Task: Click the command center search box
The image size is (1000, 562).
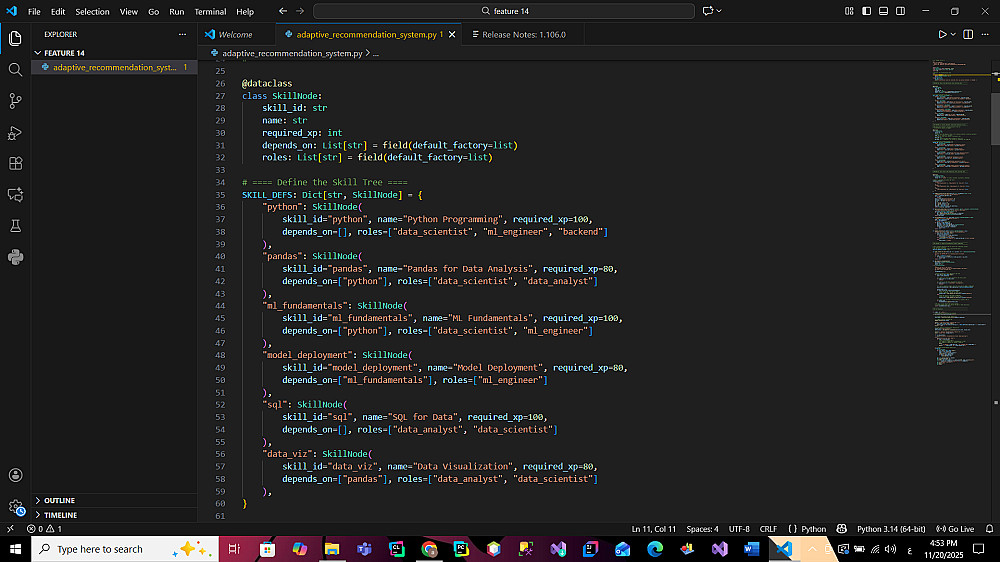Action: click(503, 11)
